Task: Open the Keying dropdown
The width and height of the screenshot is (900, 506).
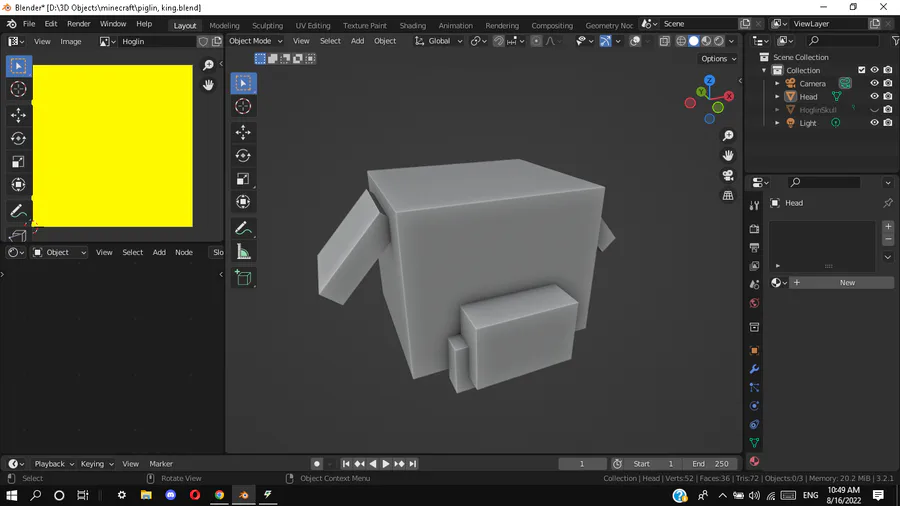Action: [x=97, y=464]
